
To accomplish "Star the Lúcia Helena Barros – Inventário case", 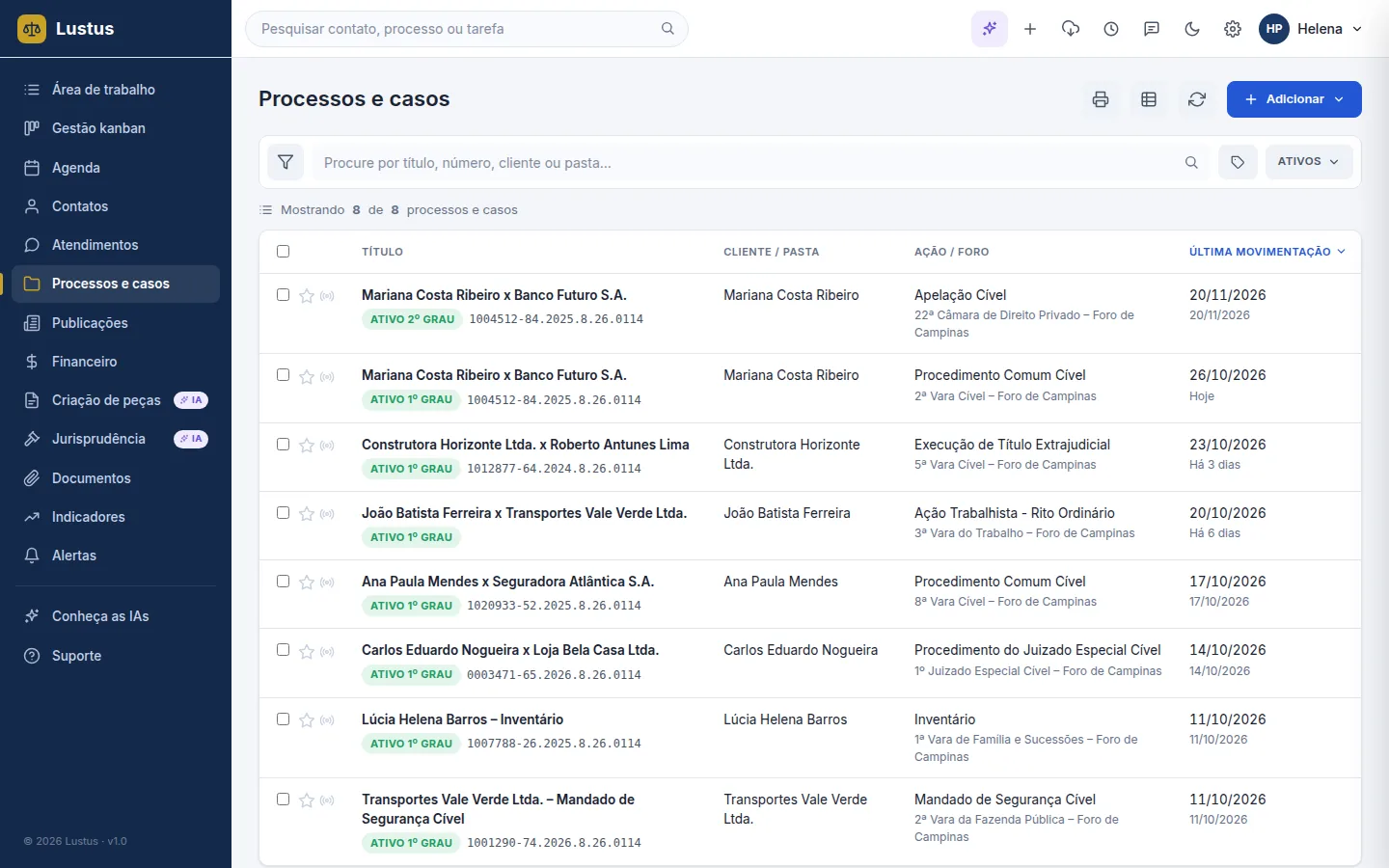I will point(307,720).
